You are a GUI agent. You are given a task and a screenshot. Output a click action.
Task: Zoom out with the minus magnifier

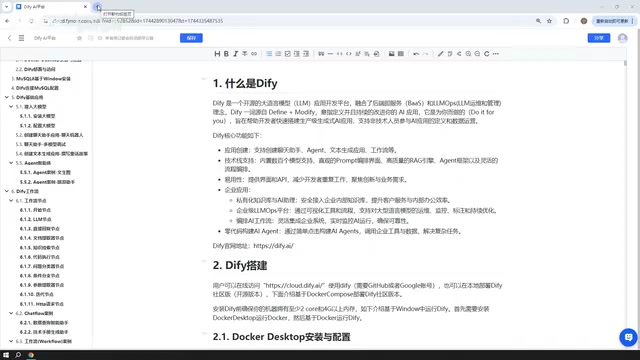[477, 54]
